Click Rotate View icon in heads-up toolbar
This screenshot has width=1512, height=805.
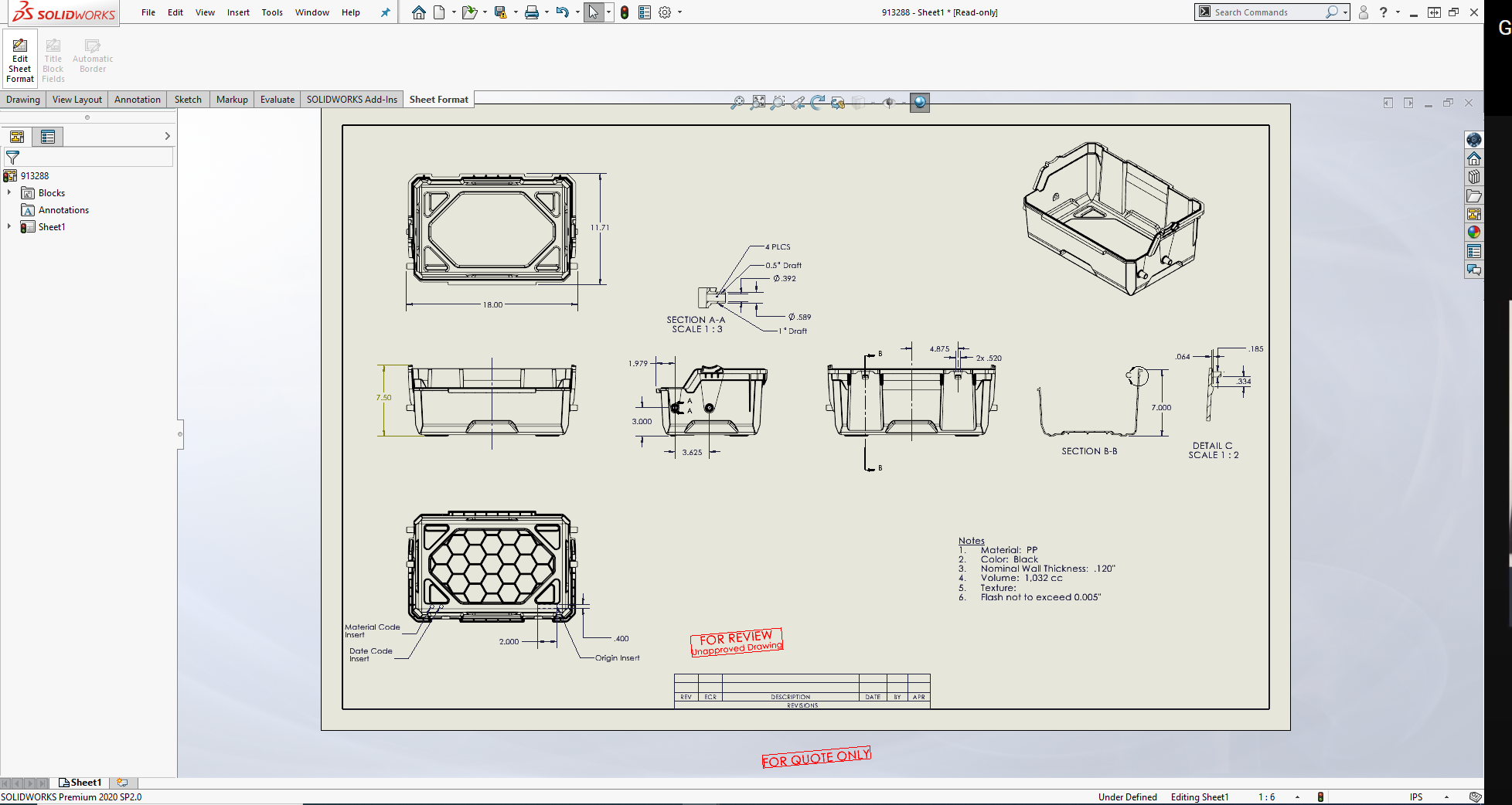click(x=818, y=102)
